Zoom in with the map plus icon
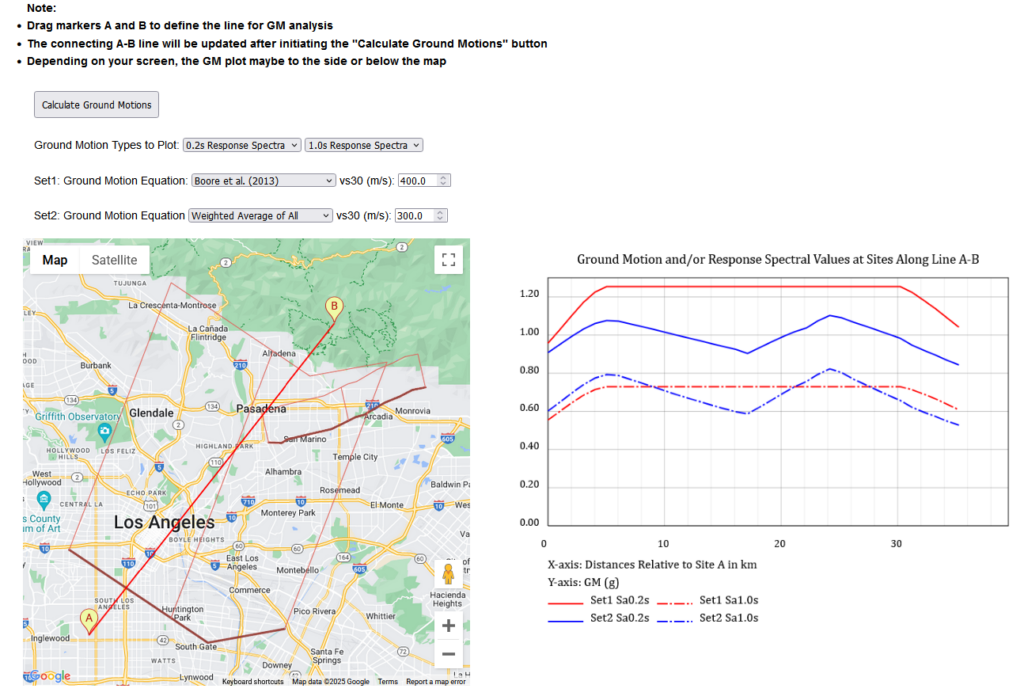 (x=449, y=626)
